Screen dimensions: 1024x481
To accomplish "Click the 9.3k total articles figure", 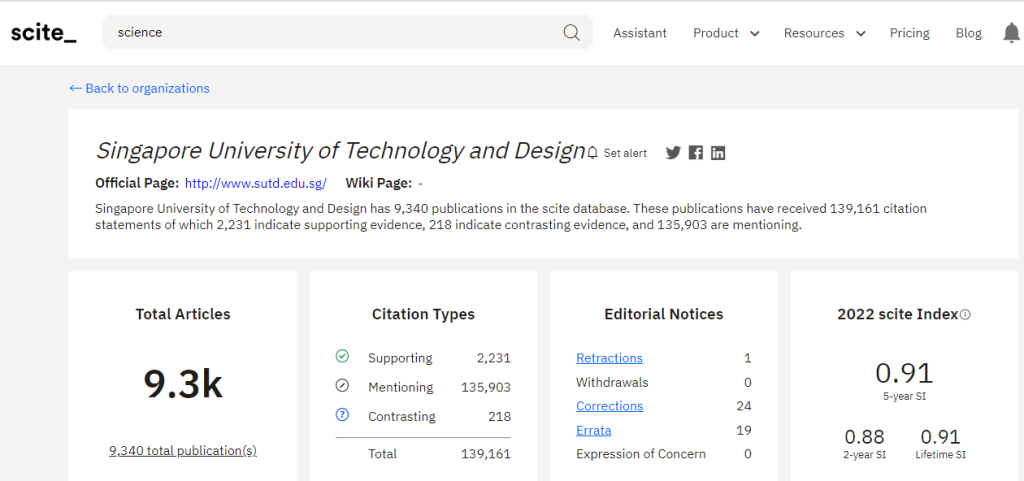I will pos(183,384).
